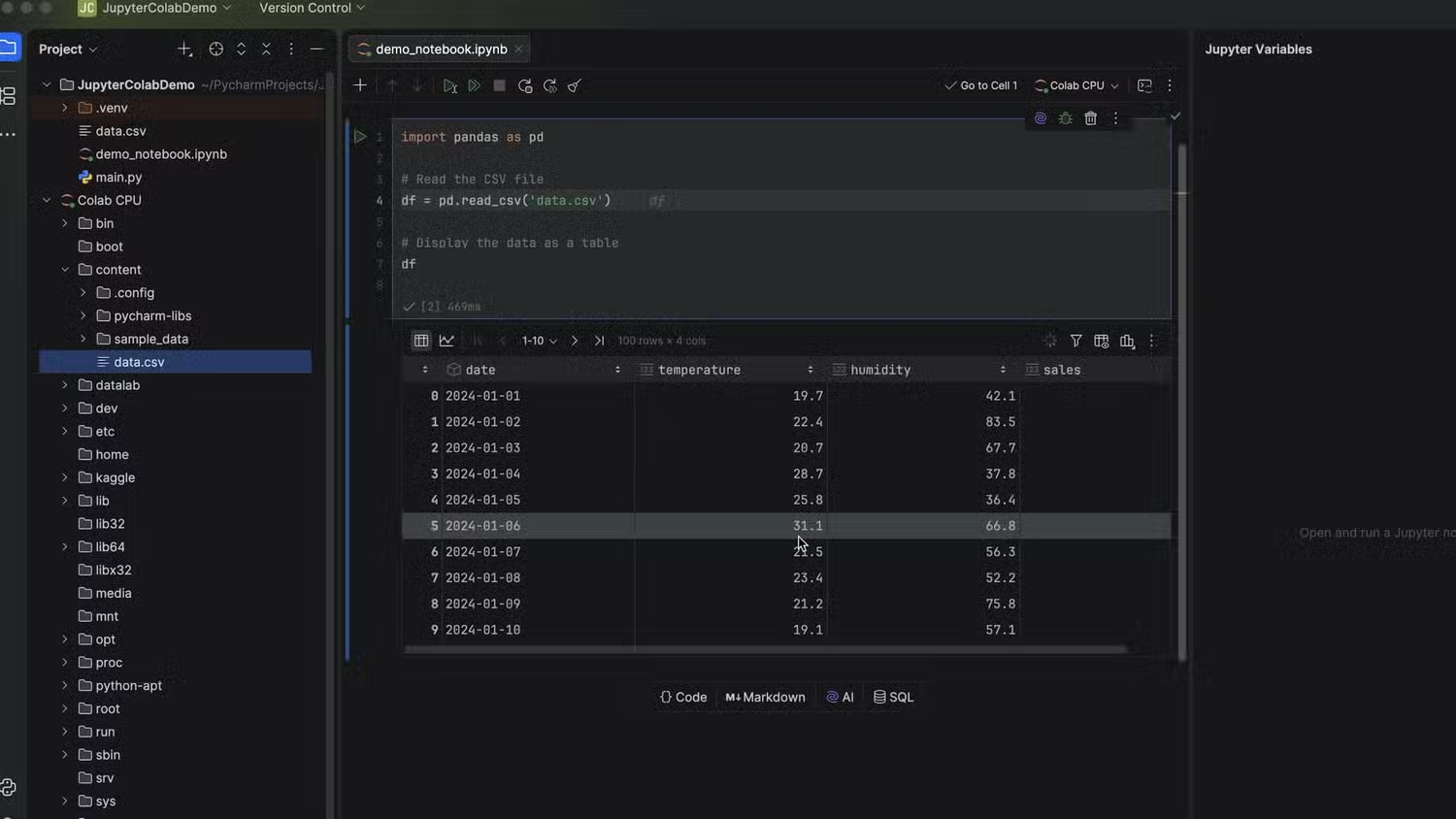Click the AI icon in cell toolbar
Image resolution: width=1456 pixels, height=819 pixels.
pyautogui.click(x=1040, y=117)
